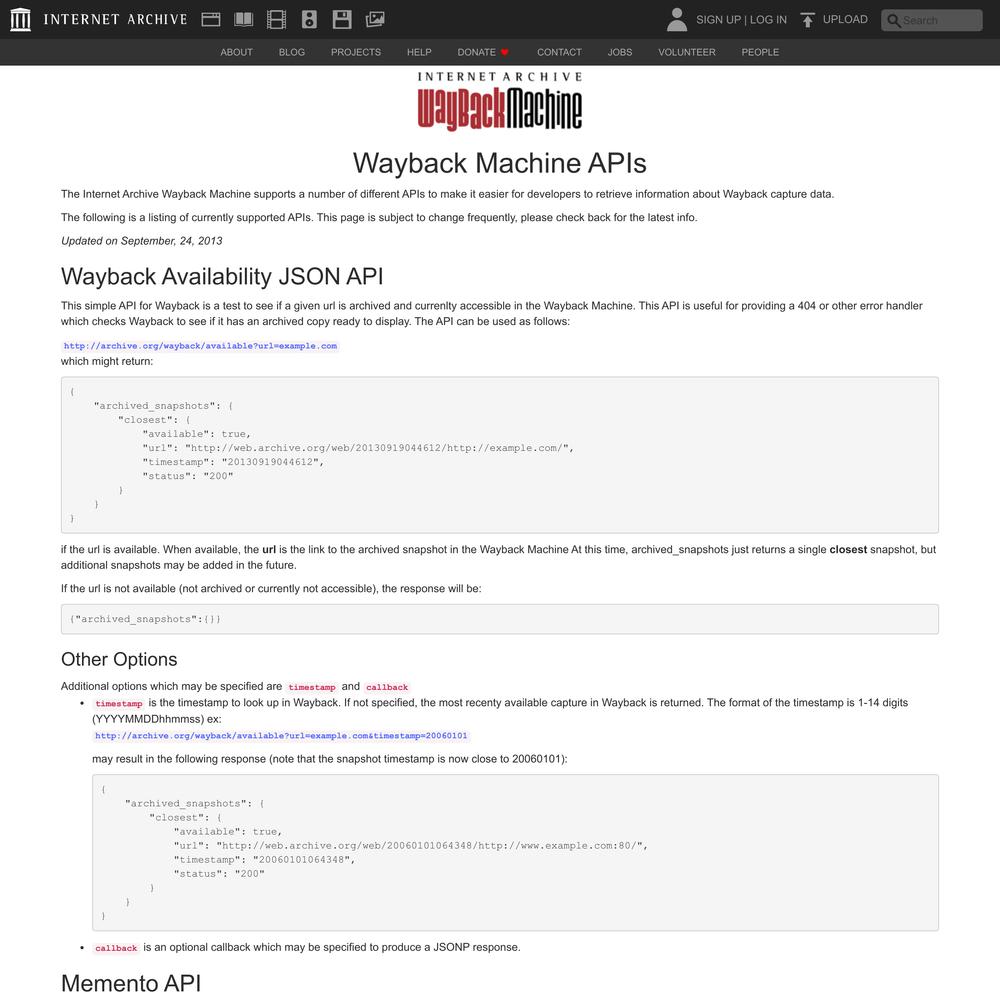Open the BLOG menu item

(291, 52)
